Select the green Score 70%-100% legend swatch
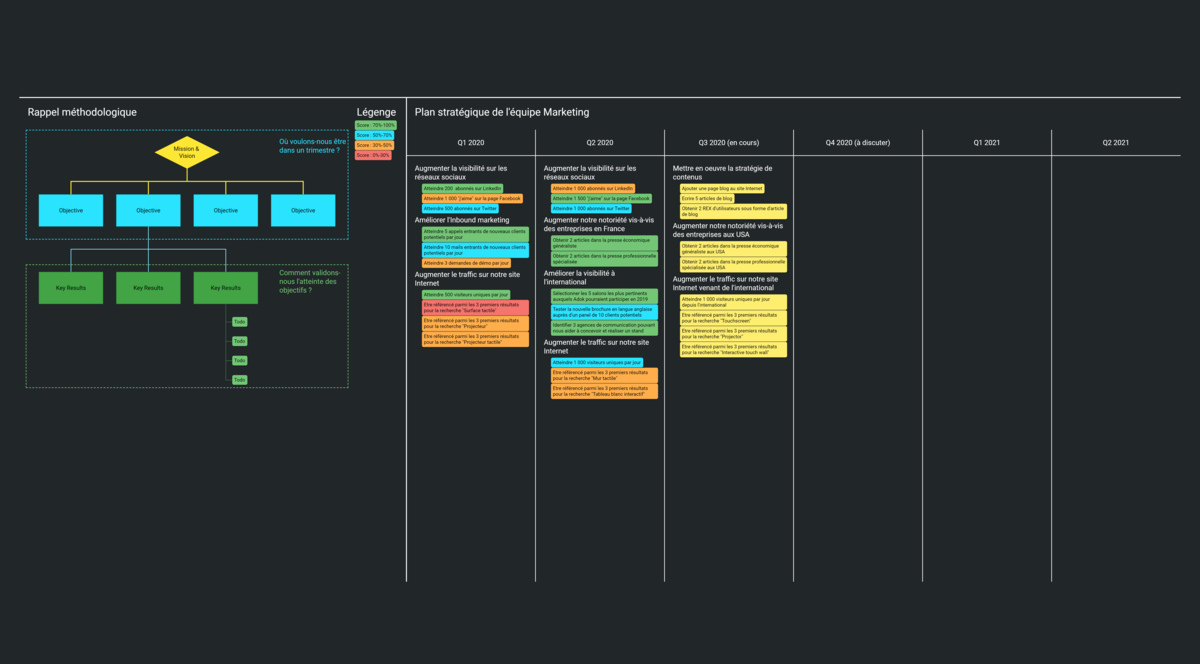This screenshot has width=1200, height=664. (x=375, y=125)
